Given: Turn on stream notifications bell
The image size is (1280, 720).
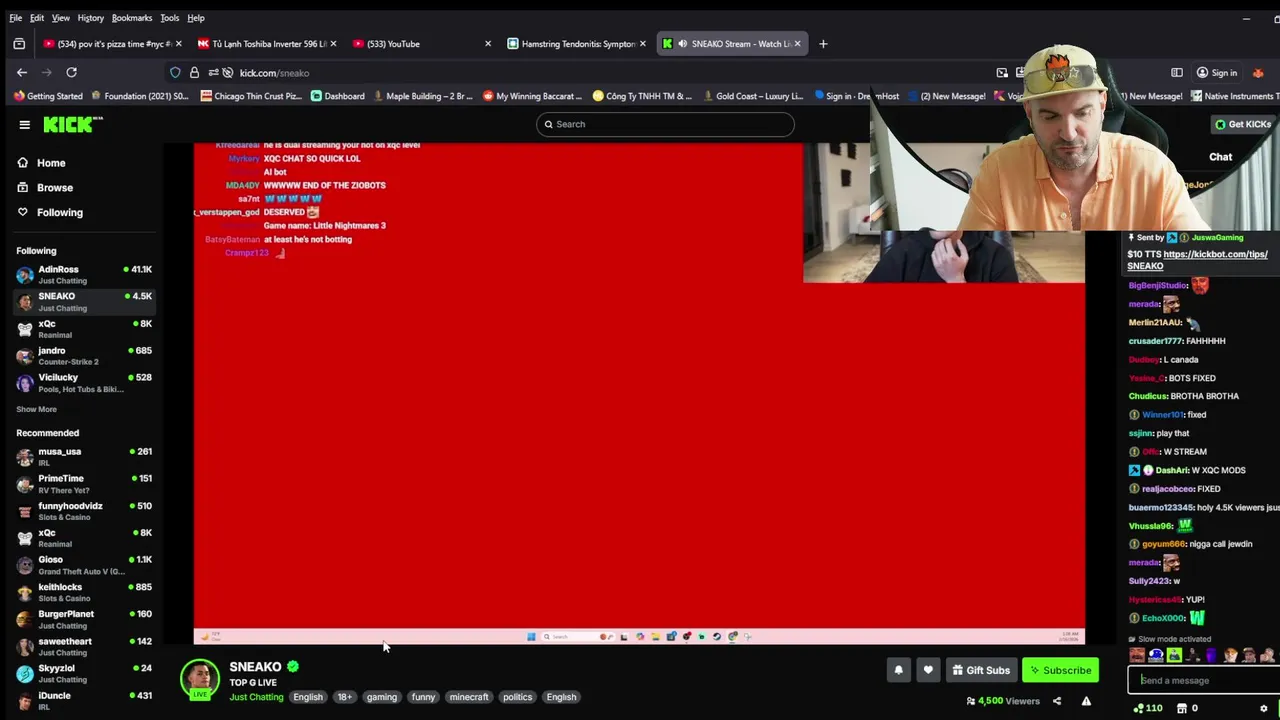Looking at the screenshot, I should coord(898,670).
